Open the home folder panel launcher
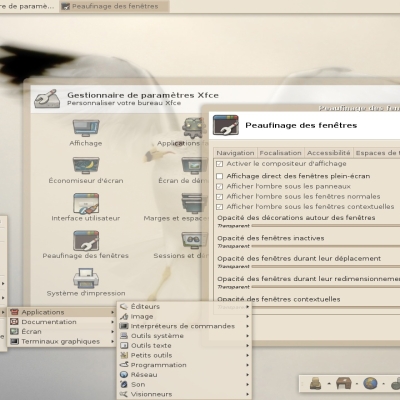This screenshot has width=400, height=400. (343, 383)
